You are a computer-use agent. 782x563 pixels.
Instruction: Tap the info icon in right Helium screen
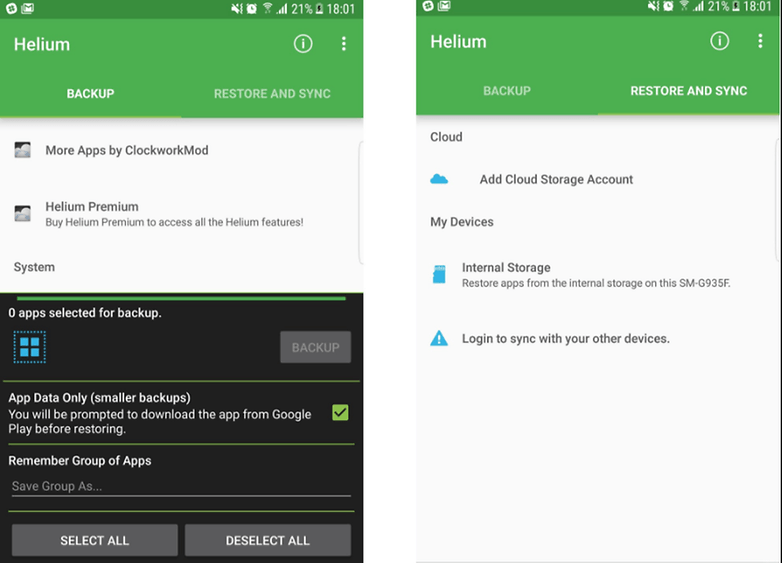pos(719,41)
